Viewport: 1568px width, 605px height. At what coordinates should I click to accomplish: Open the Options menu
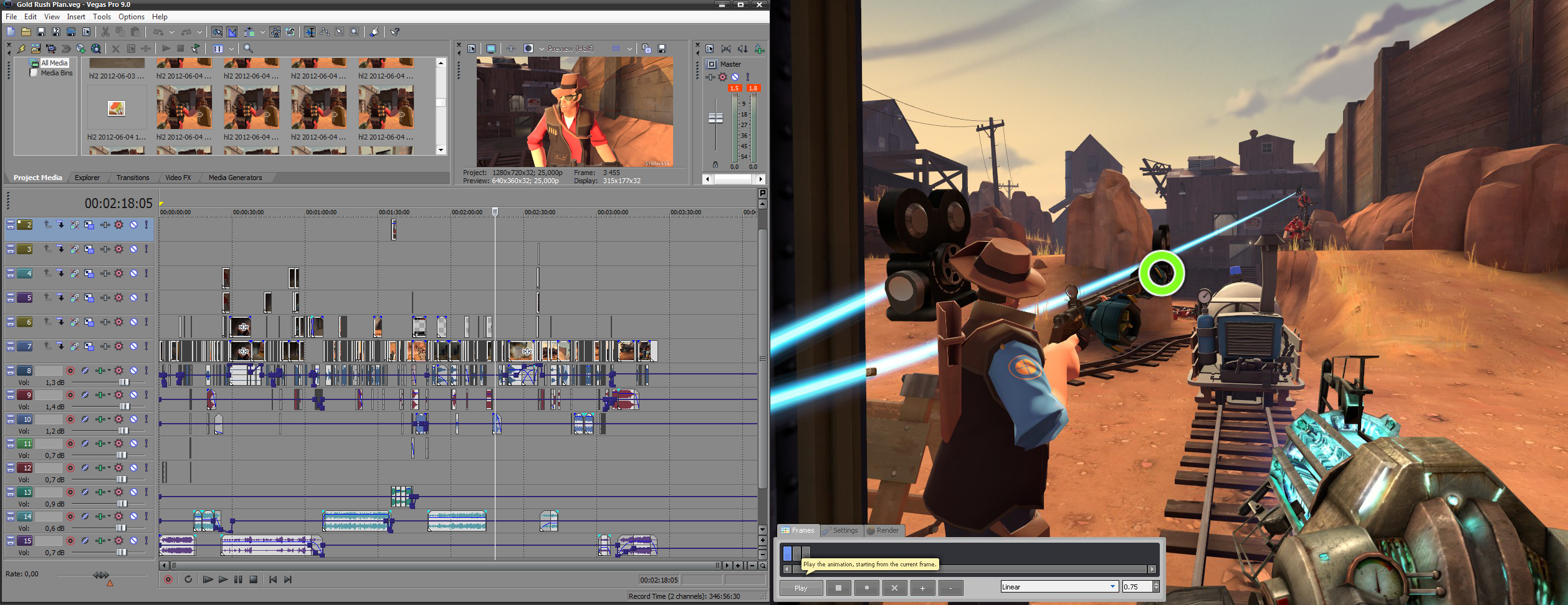131,17
